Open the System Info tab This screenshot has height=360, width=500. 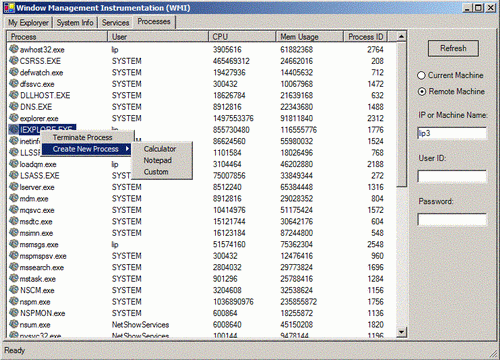coord(75,23)
